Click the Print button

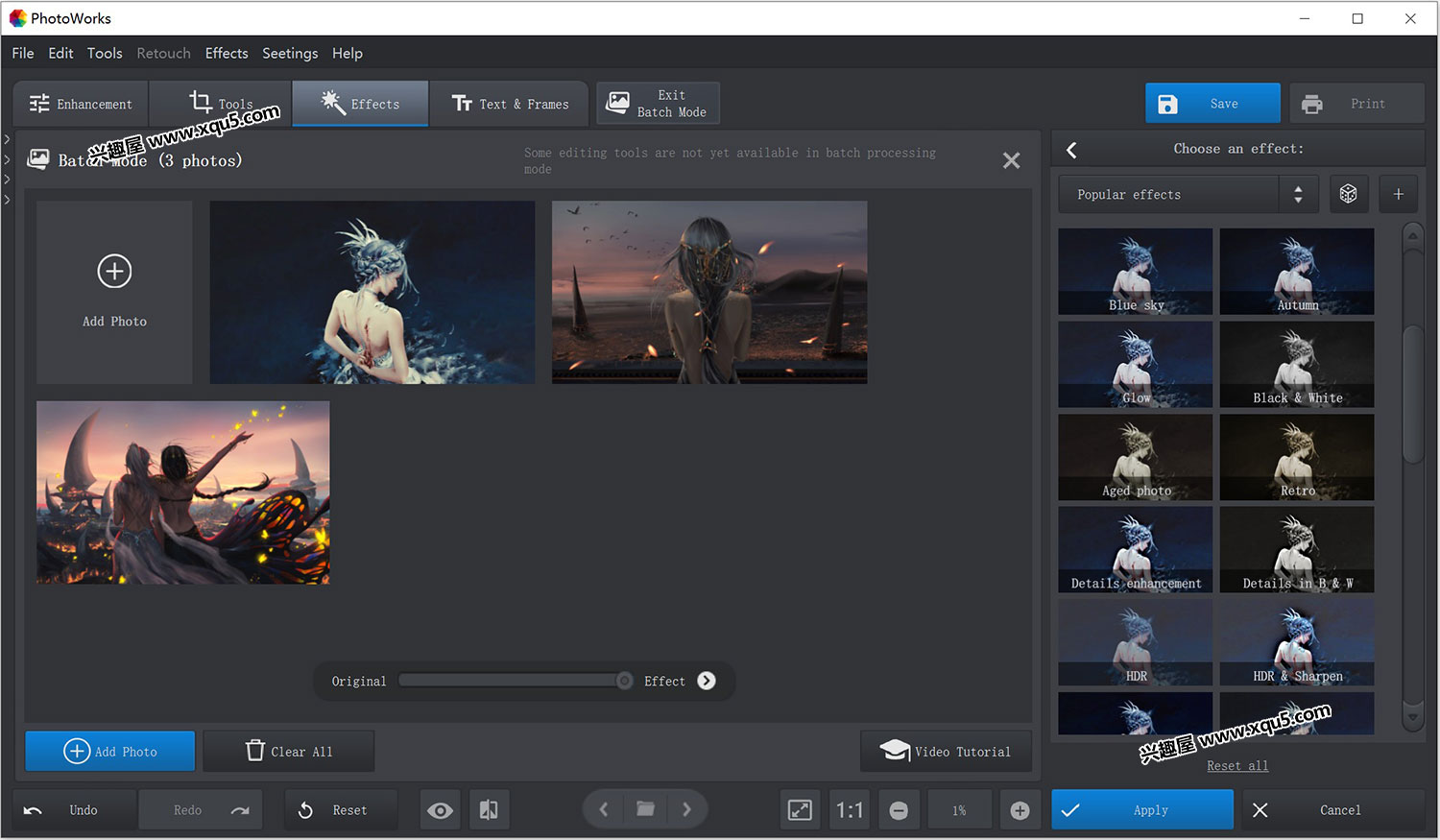[x=1356, y=104]
